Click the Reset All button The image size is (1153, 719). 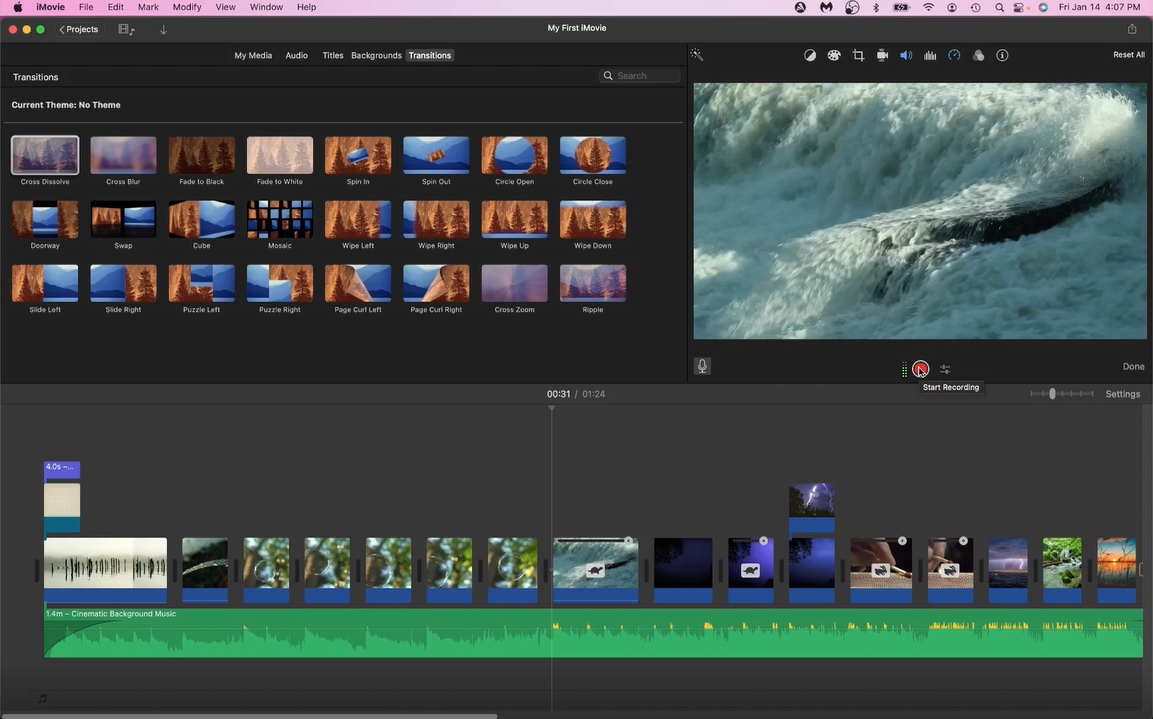point(1129,55)
